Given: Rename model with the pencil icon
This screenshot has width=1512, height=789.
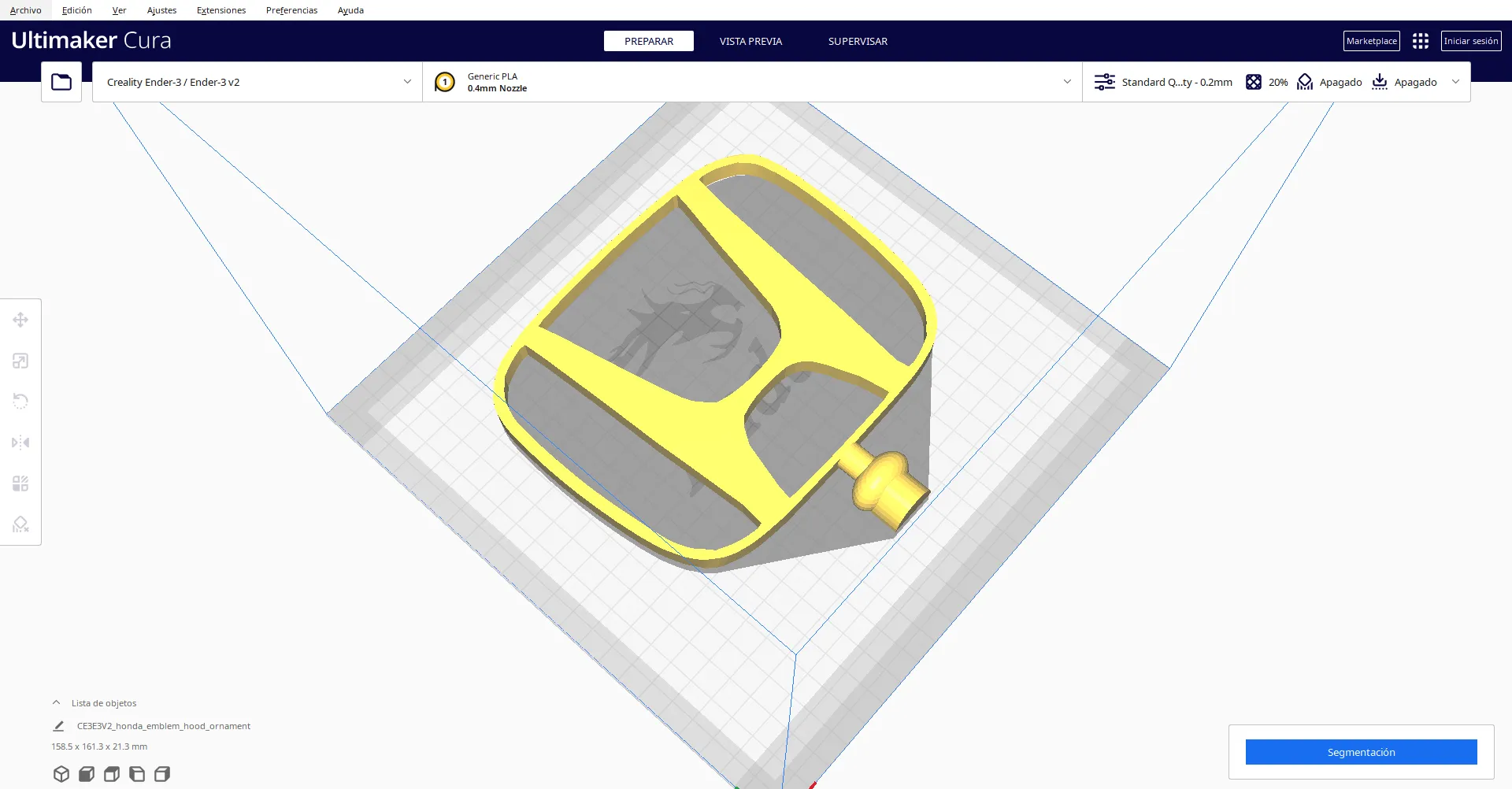Looking at the screenshot, I should coord(58,726).
